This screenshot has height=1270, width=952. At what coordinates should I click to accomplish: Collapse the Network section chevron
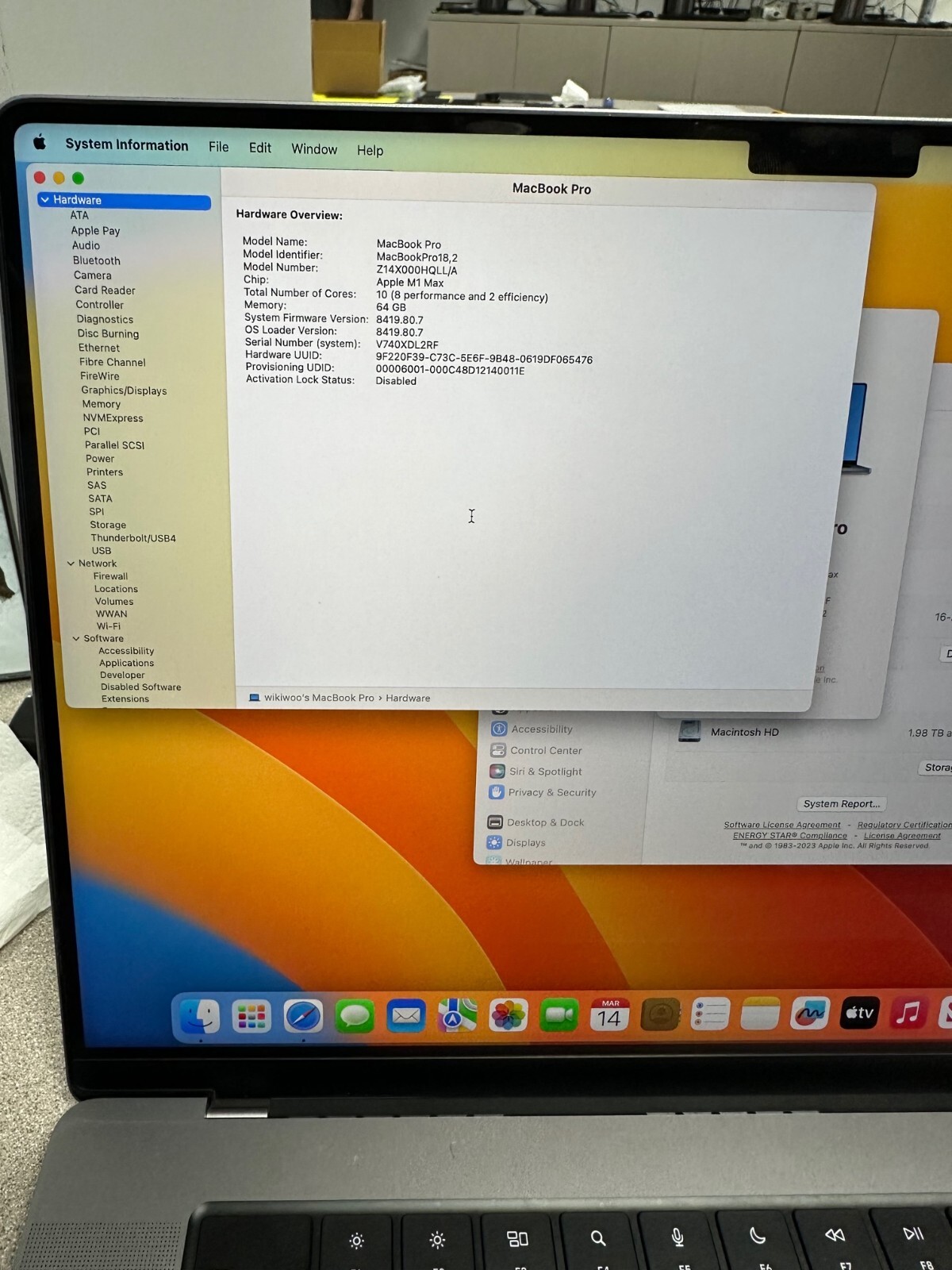71,564
